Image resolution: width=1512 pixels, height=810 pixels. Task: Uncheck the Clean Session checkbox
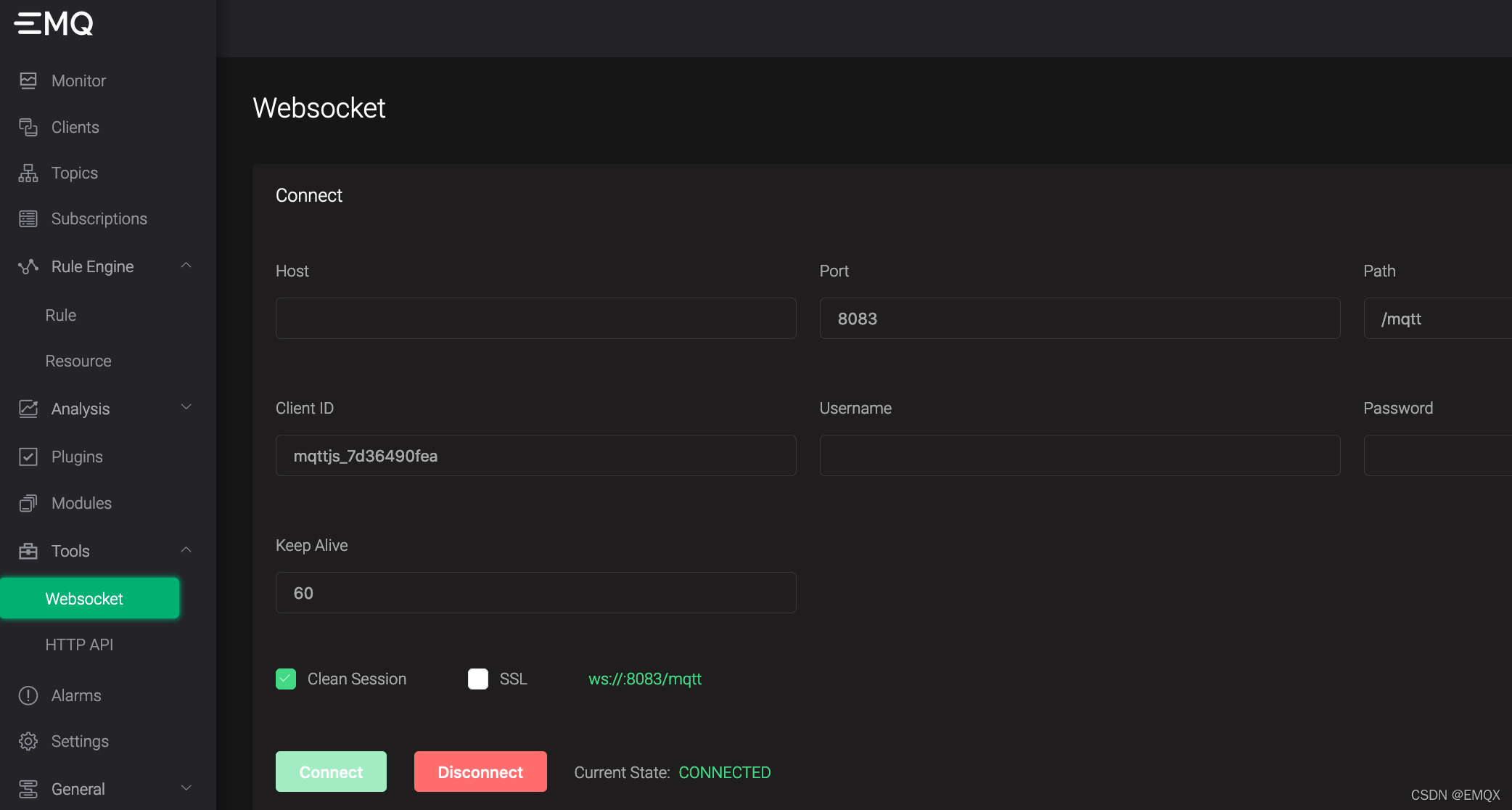286,679
